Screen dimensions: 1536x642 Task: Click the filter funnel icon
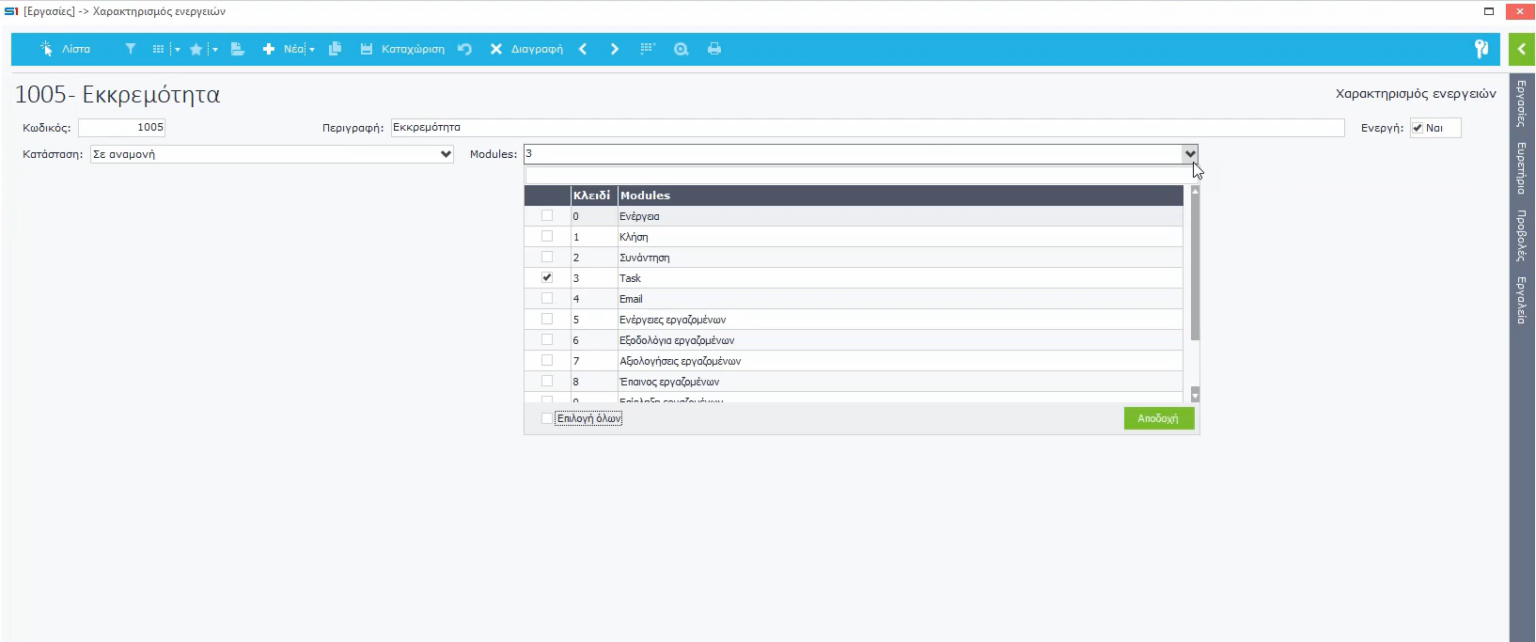coord(130,49)
